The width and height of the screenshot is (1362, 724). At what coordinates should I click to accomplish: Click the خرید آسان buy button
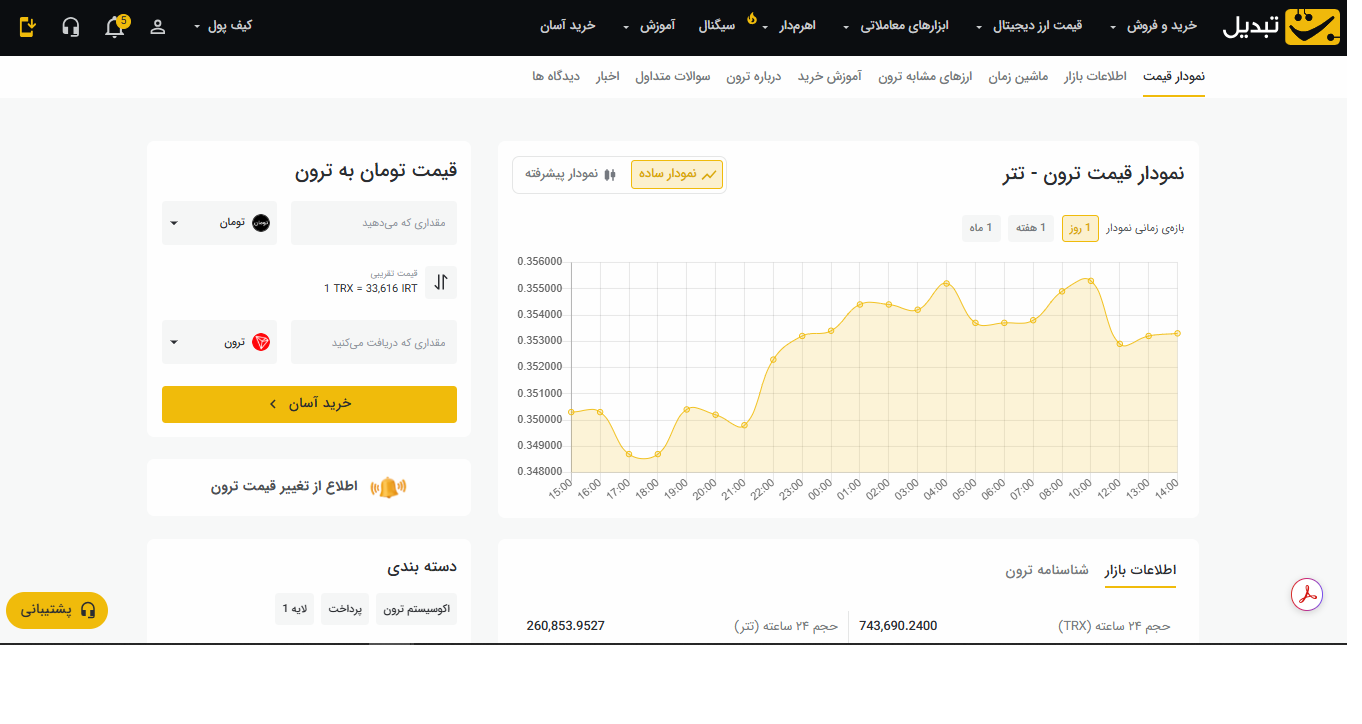coord(309,404)
